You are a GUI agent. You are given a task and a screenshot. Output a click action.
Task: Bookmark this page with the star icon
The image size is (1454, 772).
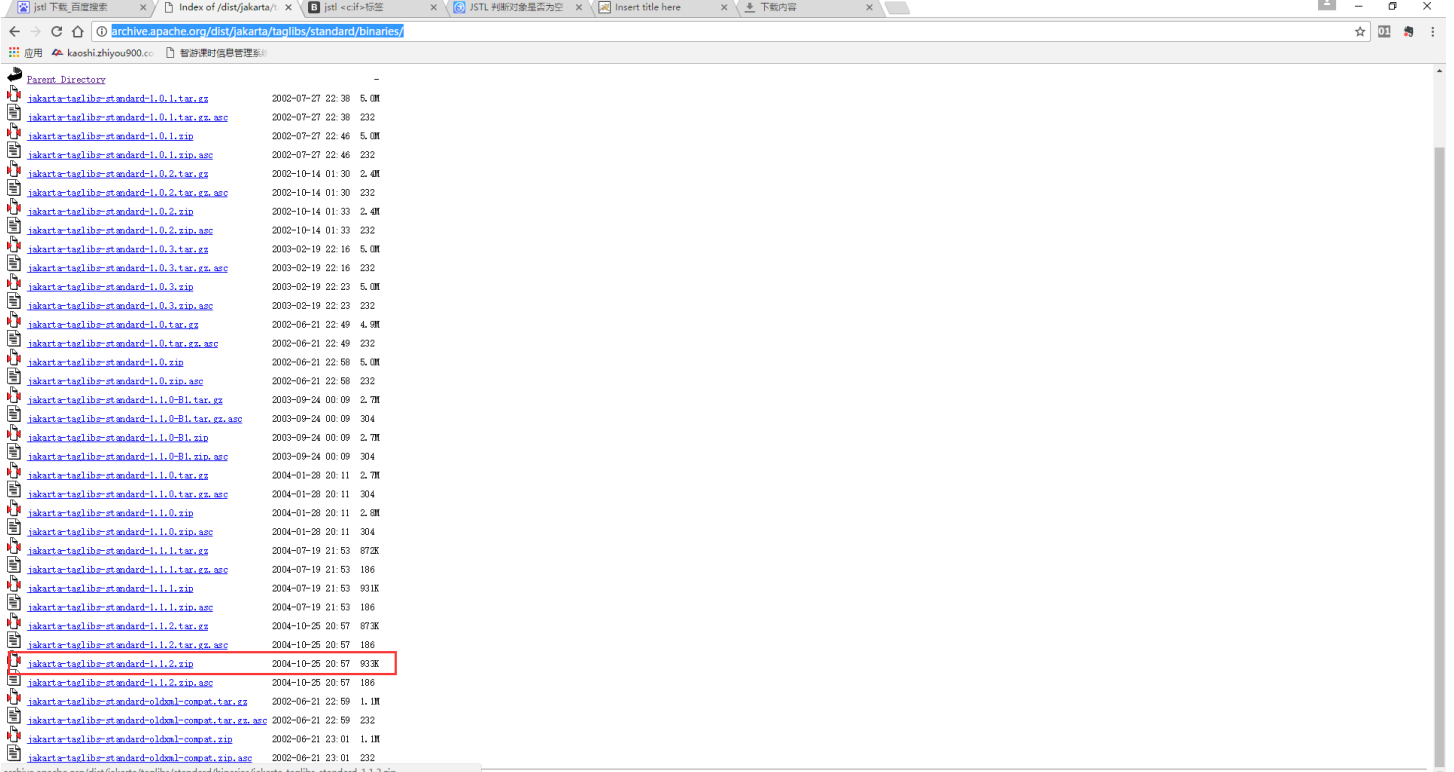(x=1360, y=32)
